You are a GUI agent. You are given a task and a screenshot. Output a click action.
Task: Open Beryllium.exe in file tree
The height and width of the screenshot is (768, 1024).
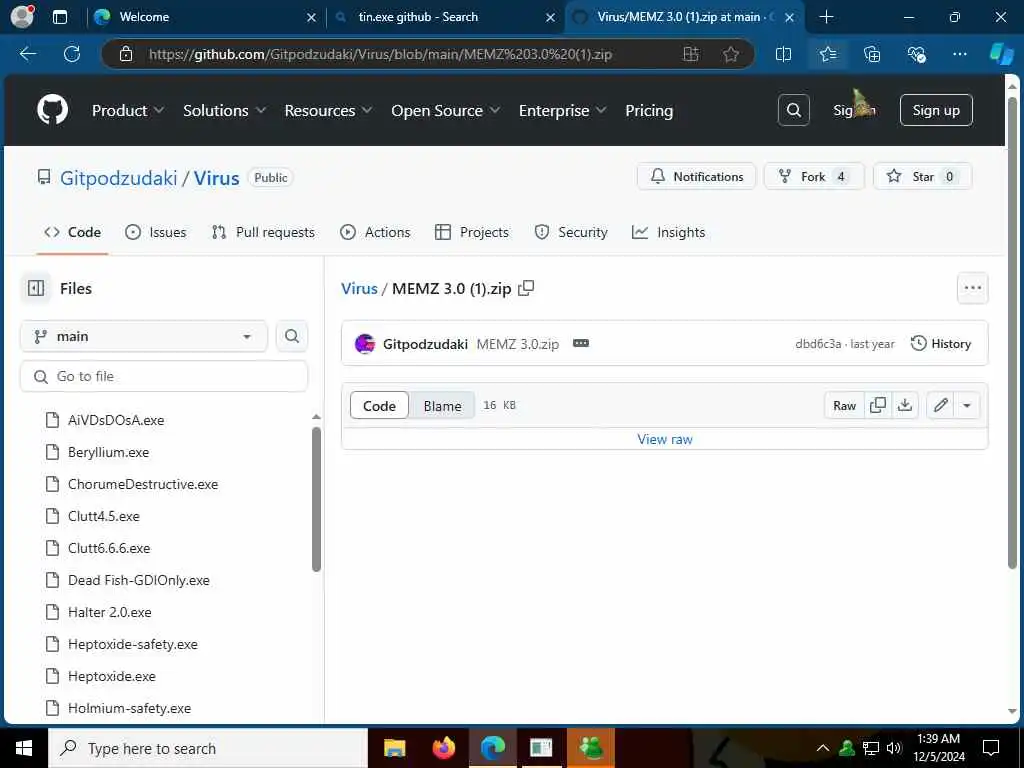(x=108, y=452)
